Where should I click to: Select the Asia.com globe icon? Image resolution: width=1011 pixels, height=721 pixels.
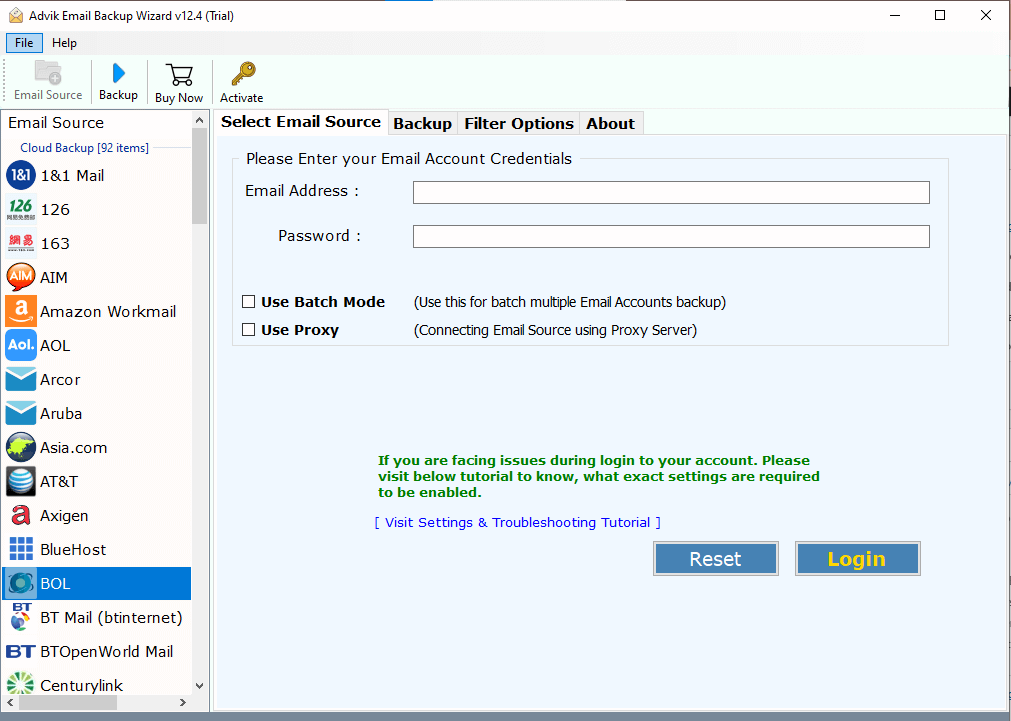[21, 448]
